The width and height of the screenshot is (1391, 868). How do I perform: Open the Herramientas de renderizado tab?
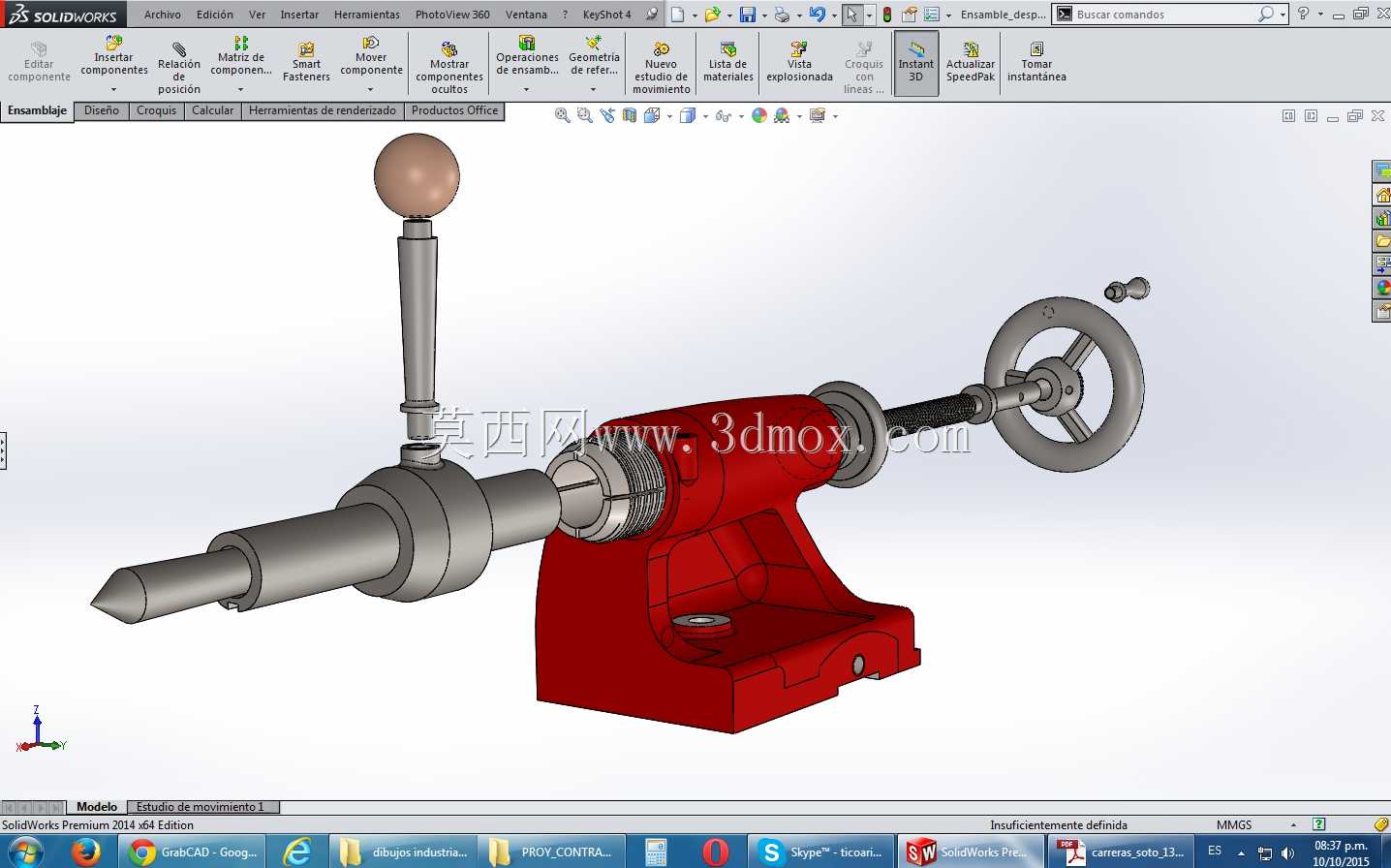323,110
